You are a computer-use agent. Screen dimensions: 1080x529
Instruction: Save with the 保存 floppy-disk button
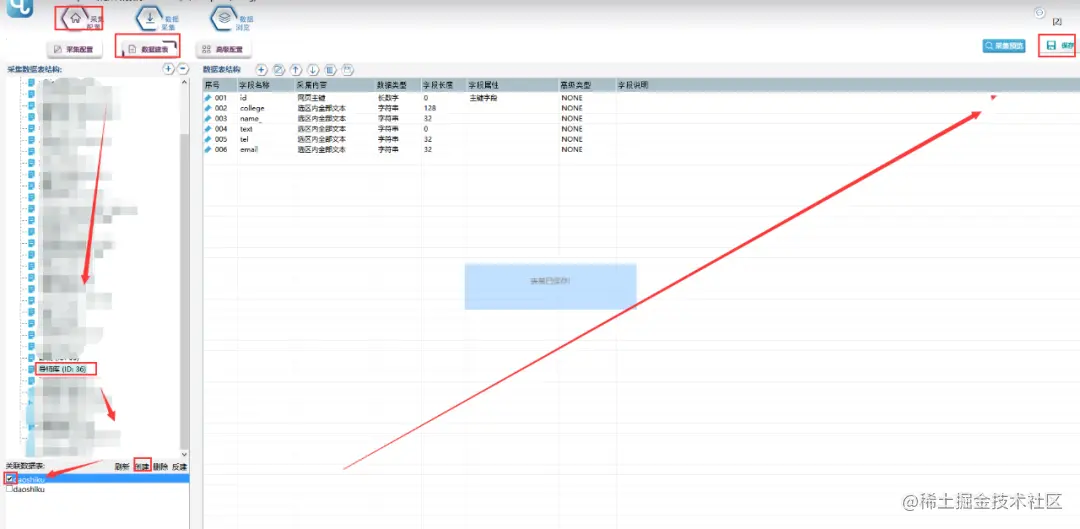point(1059,45)
